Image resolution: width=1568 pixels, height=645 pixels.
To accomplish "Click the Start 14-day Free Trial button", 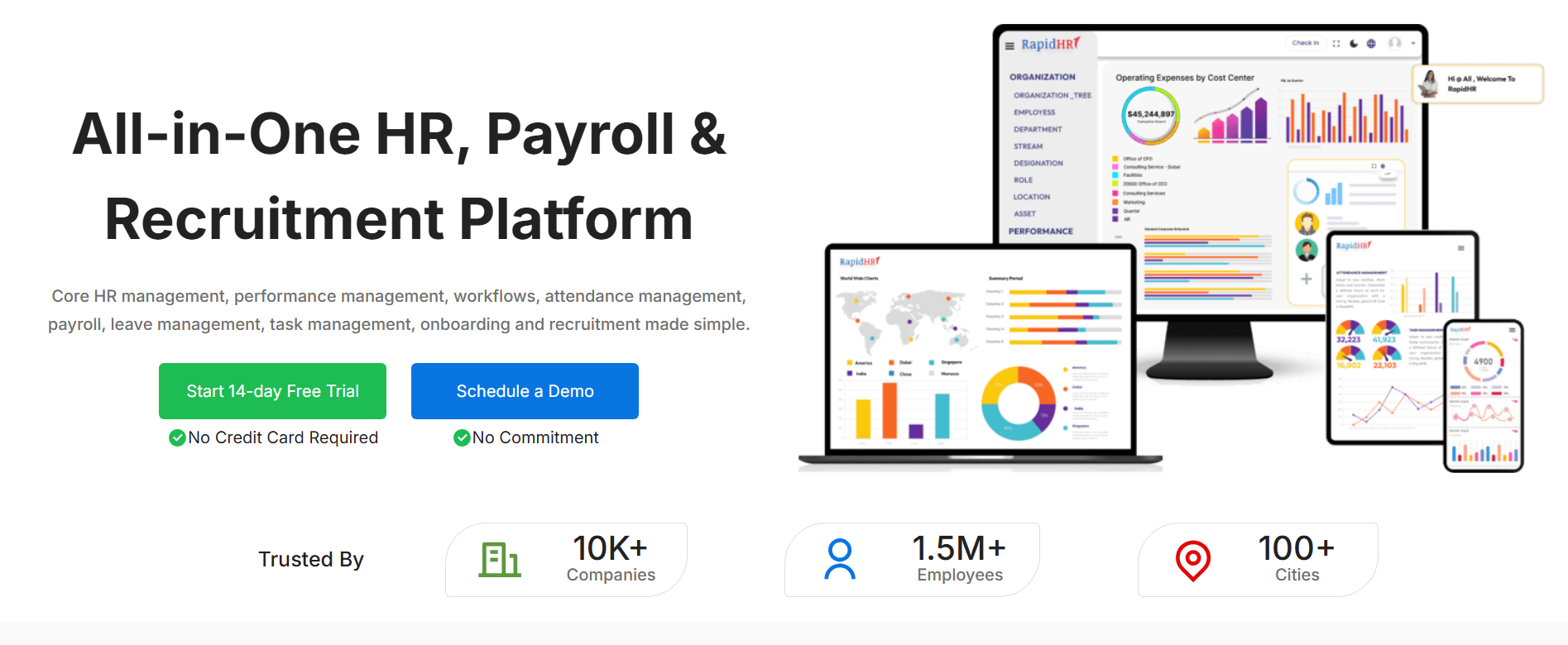I will 272,391.
